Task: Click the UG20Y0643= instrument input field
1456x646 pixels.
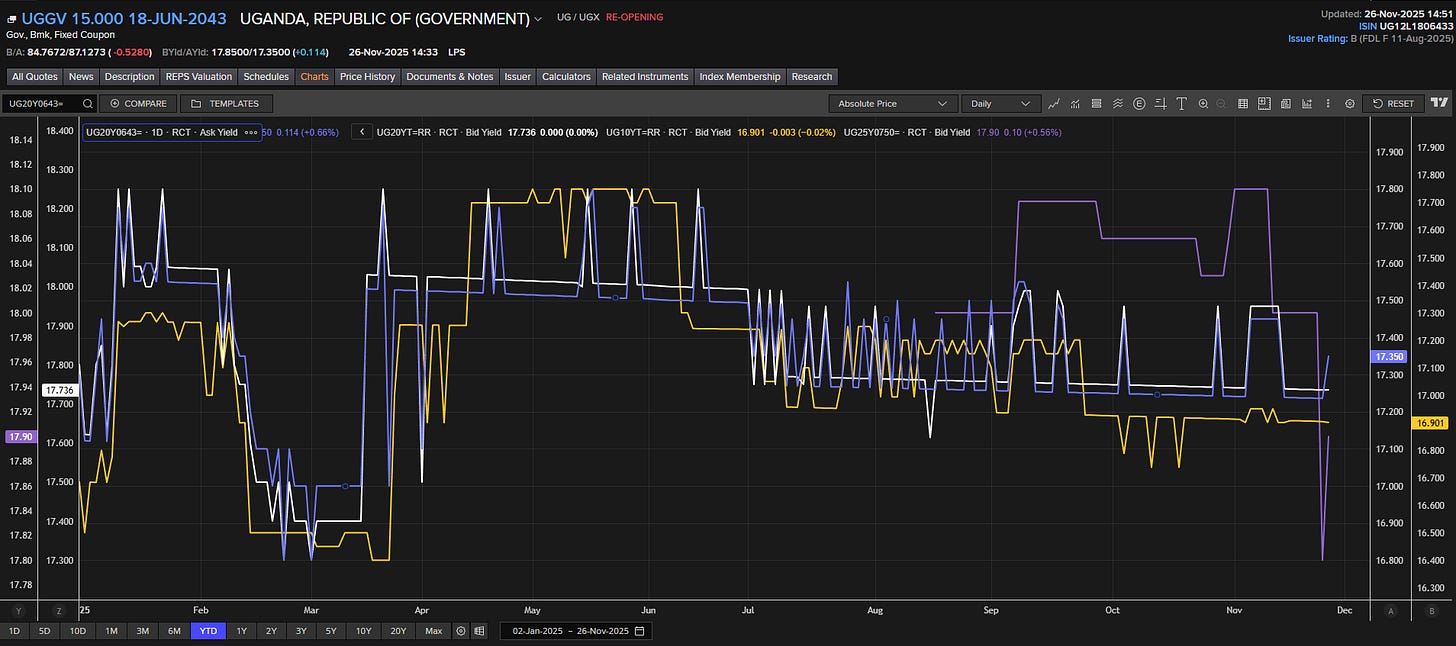Action: pyautogui.click(x=40, y=104)
